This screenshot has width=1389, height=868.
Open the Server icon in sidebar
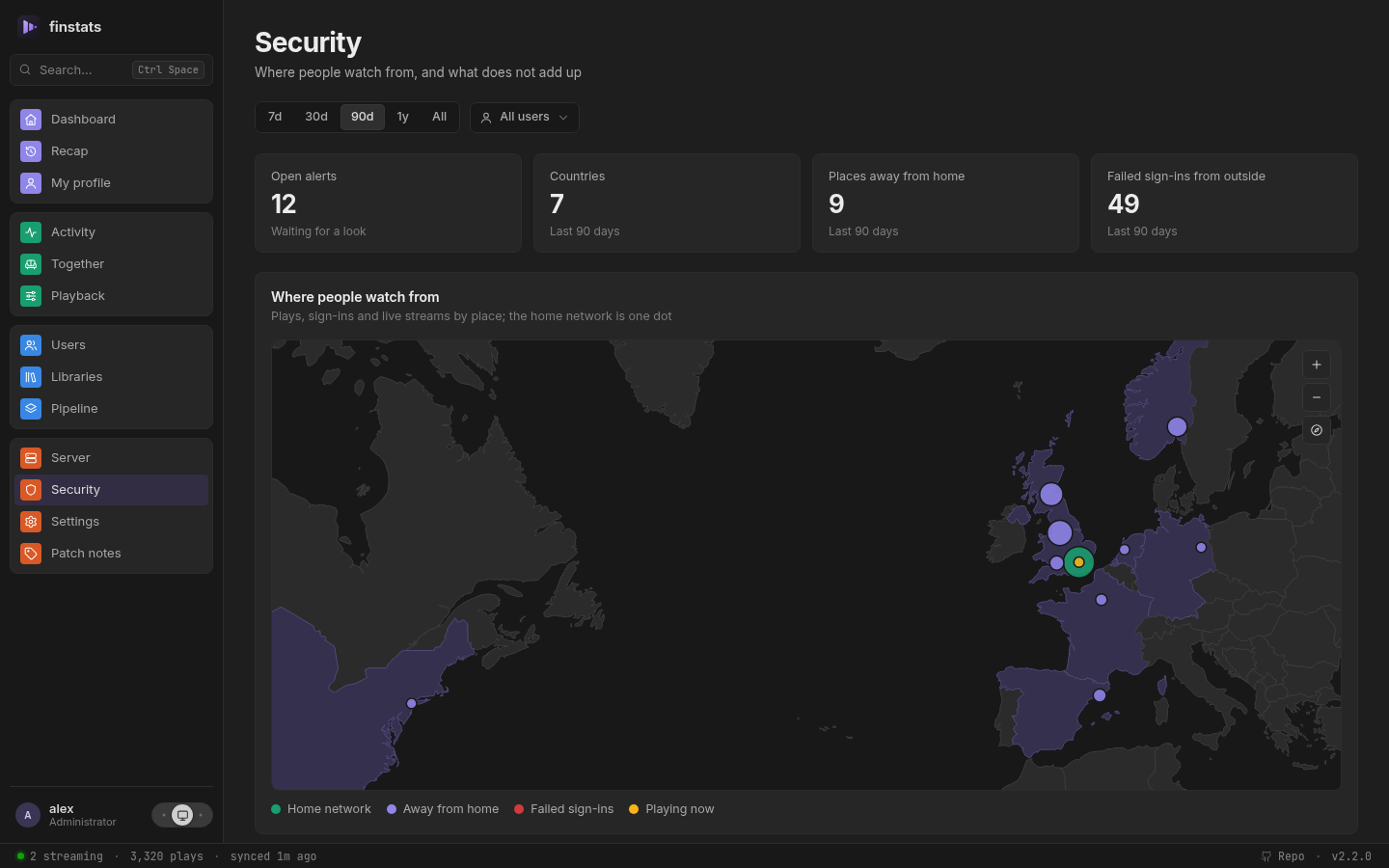[31, 458]
